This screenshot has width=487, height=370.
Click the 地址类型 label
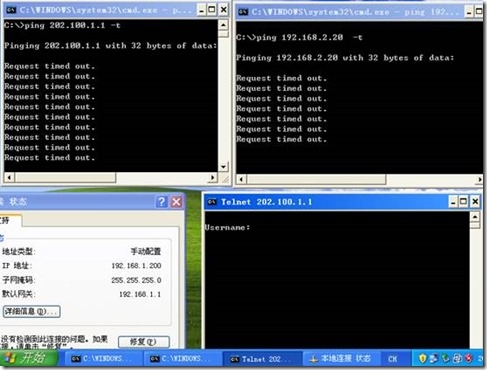coord(18,251)
